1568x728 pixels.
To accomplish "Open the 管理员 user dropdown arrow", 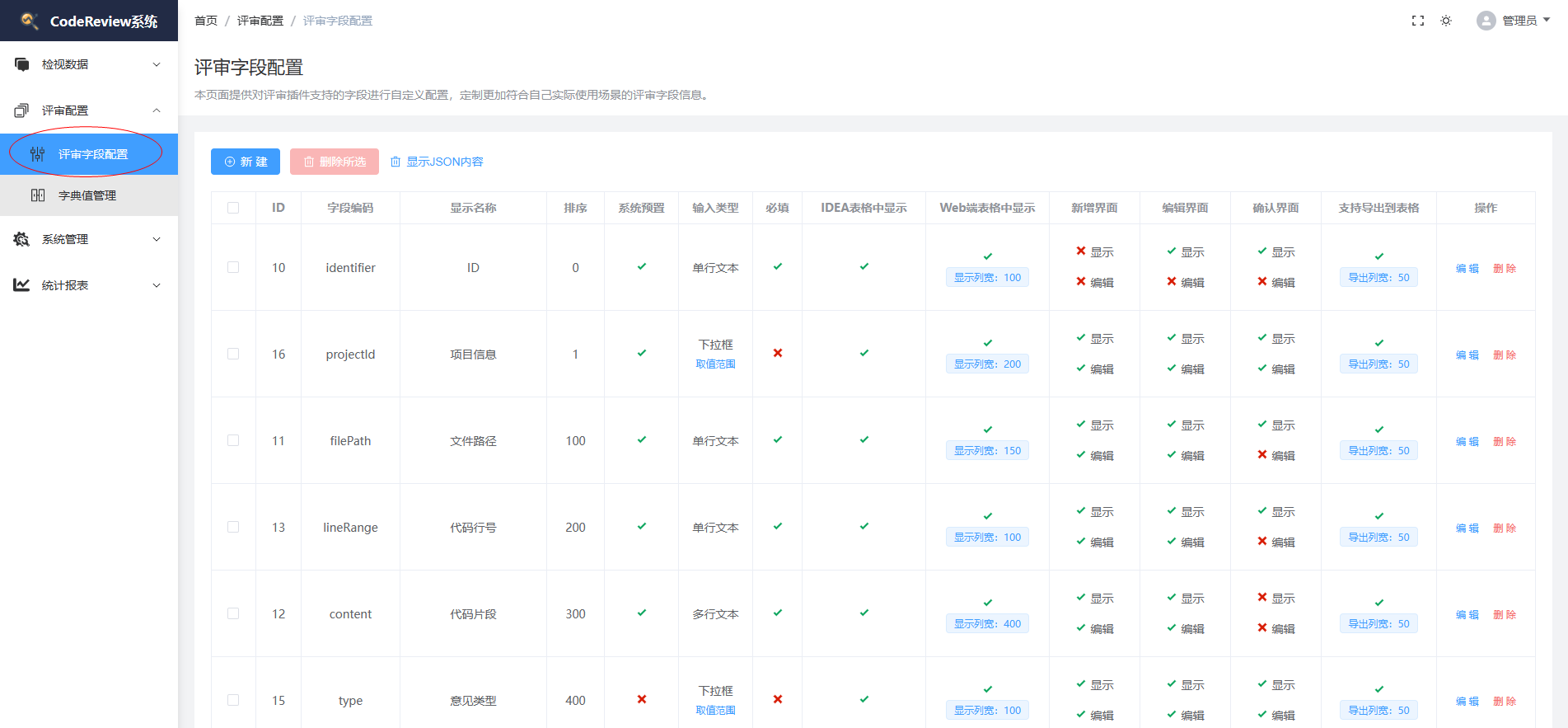I will click(1547, 21).
